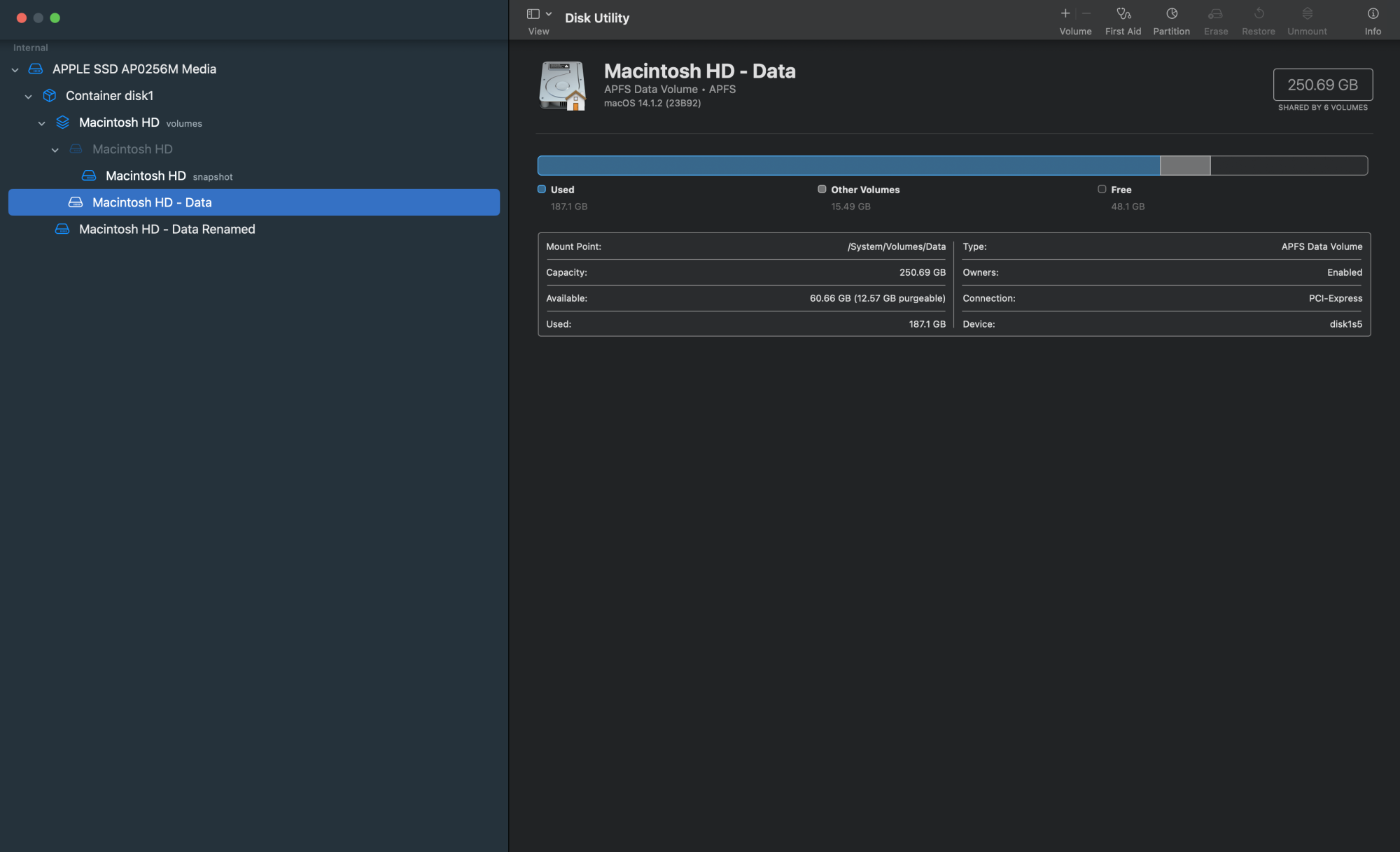1400x852 pixels.
Task: Click the gray Other Volumes bar segment
Action: tap(1184, 166)
